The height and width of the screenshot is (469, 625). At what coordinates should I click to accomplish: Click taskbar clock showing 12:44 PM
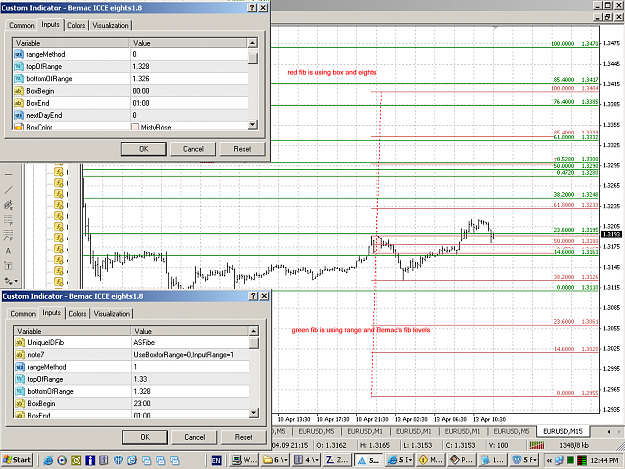(604, 461)
